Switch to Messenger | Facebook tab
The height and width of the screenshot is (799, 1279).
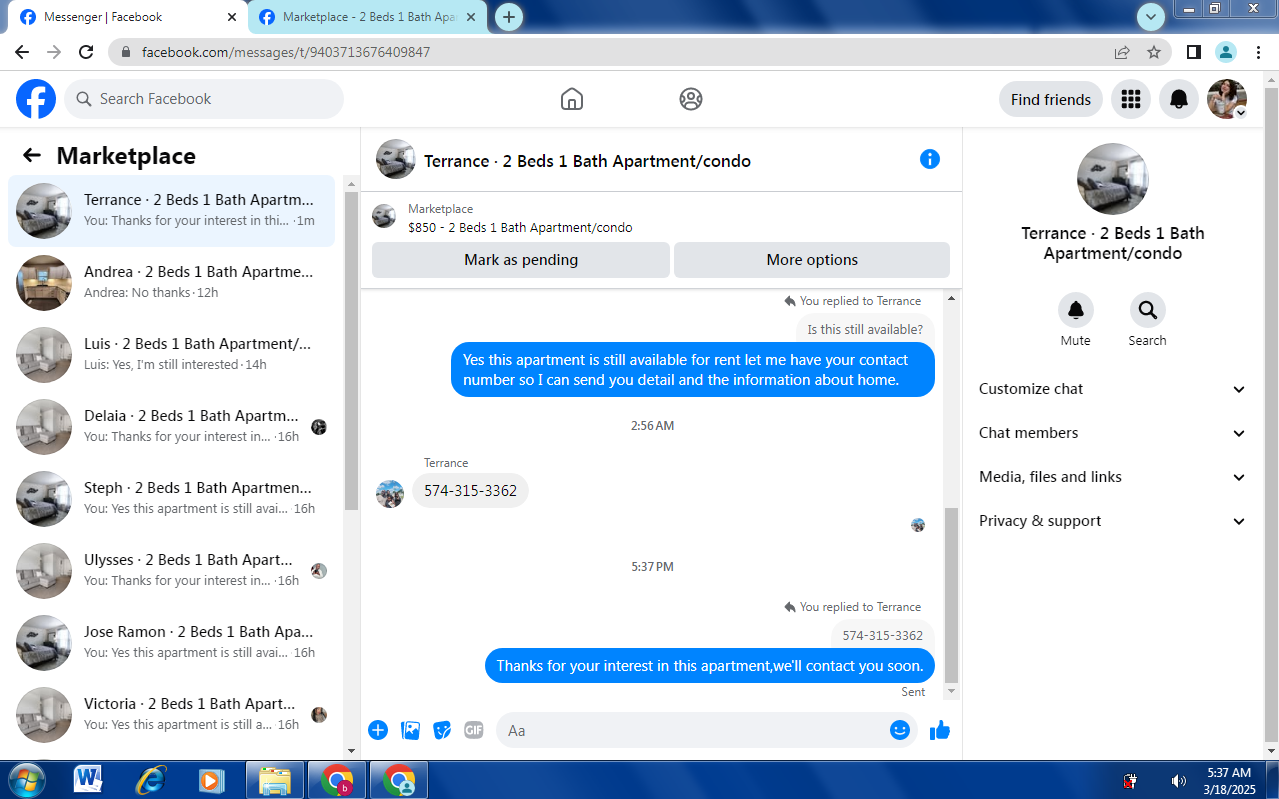coord(125,17)
